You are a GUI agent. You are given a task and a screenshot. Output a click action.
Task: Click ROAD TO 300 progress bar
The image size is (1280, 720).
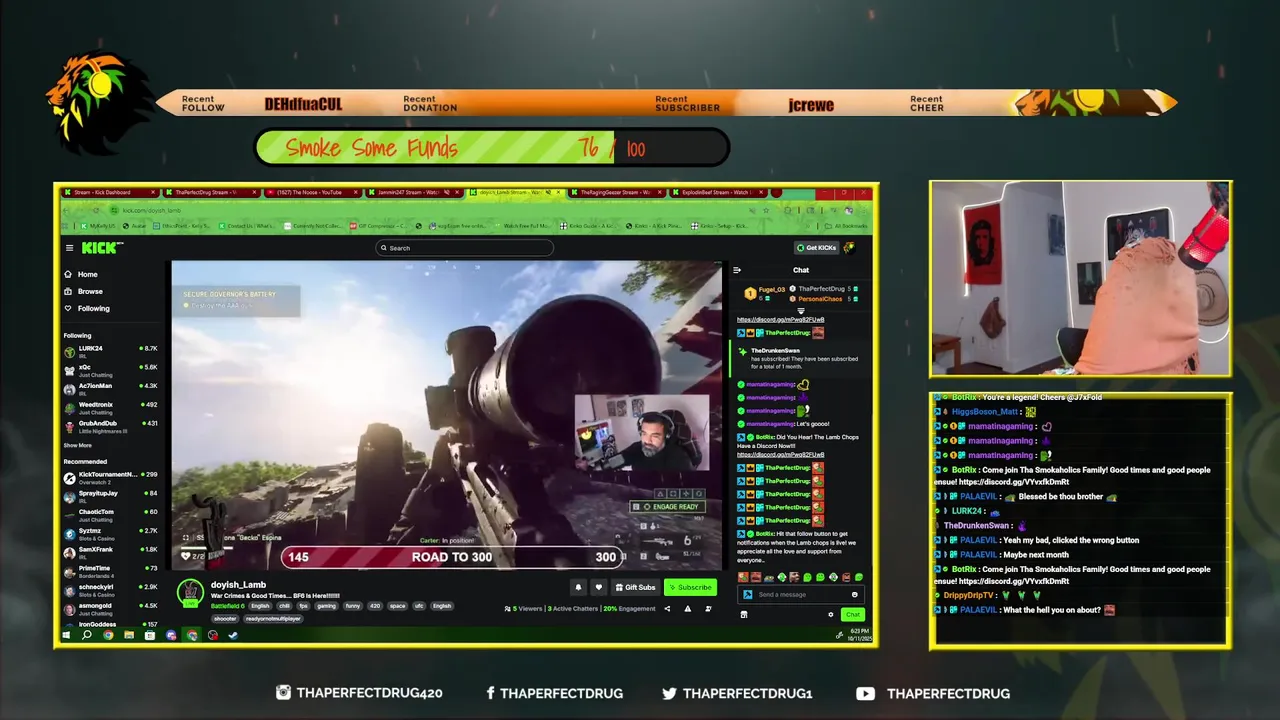tap(452, 557)
